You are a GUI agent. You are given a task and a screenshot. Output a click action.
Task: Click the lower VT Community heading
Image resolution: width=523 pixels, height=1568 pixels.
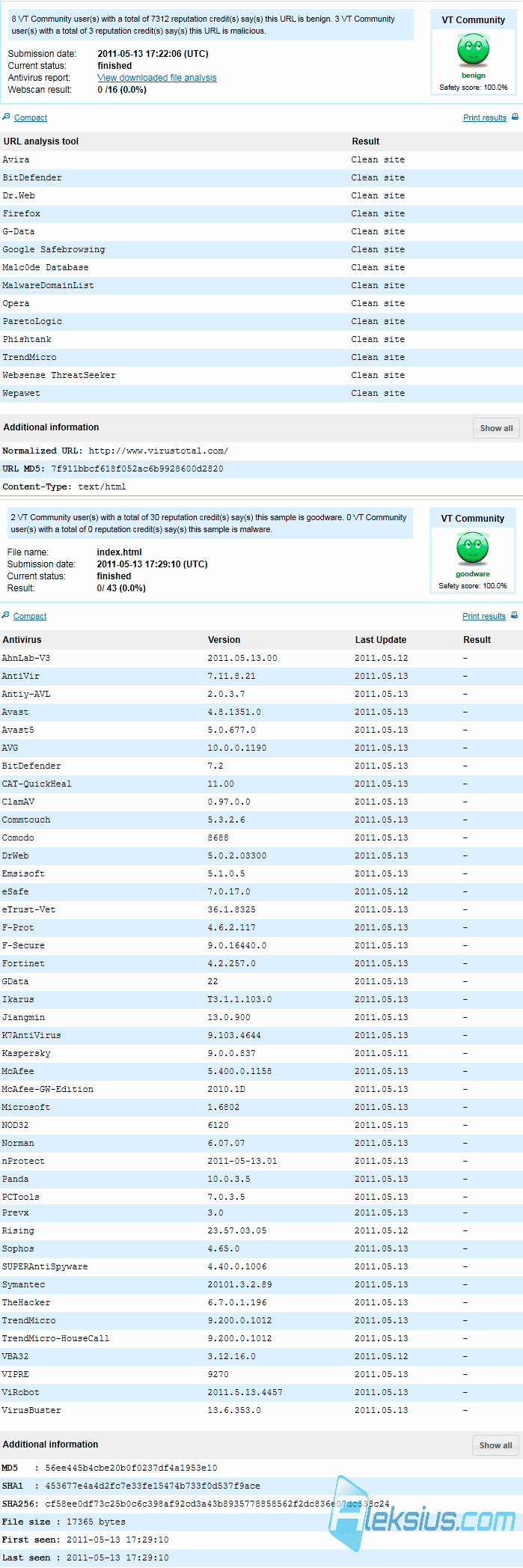click(472, 519)
